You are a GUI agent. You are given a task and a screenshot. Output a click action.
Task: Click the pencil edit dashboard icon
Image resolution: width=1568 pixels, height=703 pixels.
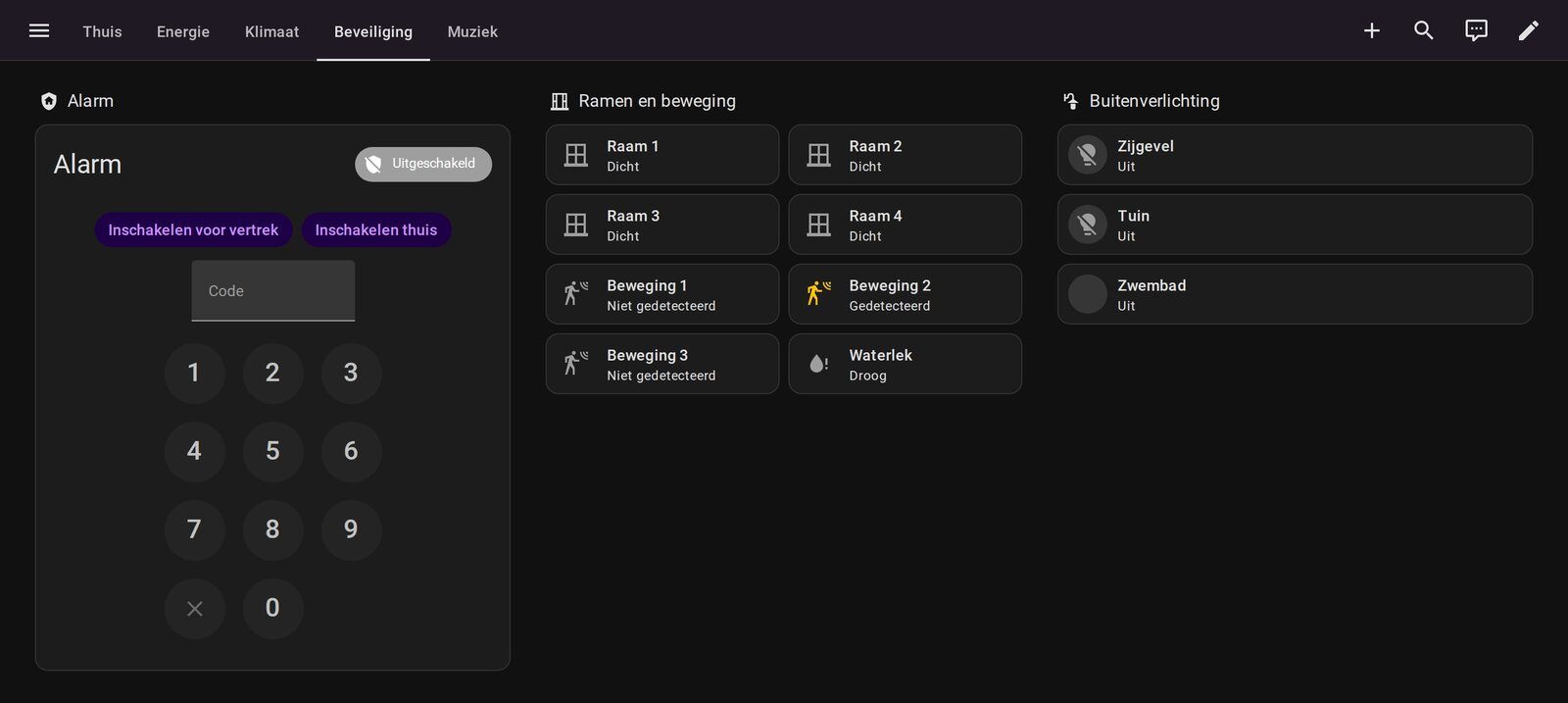[x=1529, y=30]
